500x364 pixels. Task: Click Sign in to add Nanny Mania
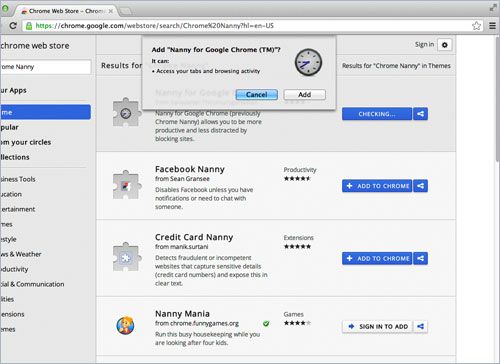click(378, 327)
